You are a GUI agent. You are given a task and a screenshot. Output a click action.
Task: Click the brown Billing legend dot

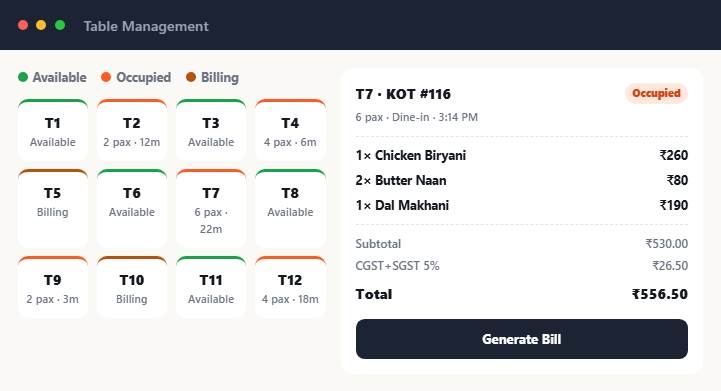(x=191, y=77)
